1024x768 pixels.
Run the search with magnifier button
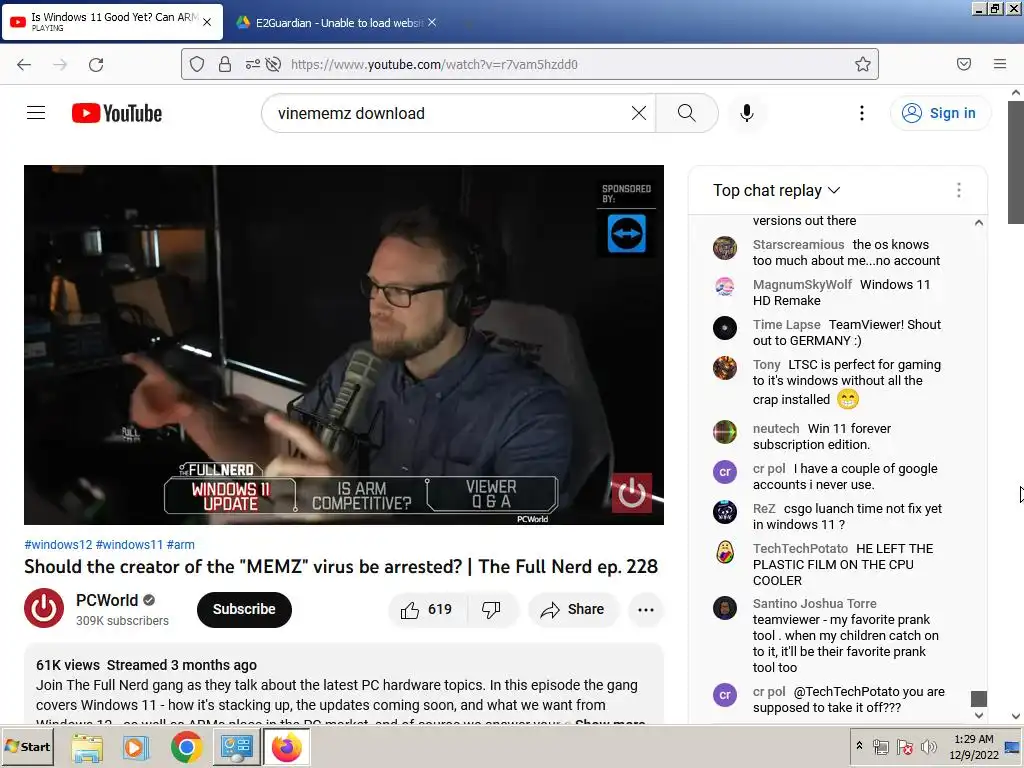coord(686,113)
